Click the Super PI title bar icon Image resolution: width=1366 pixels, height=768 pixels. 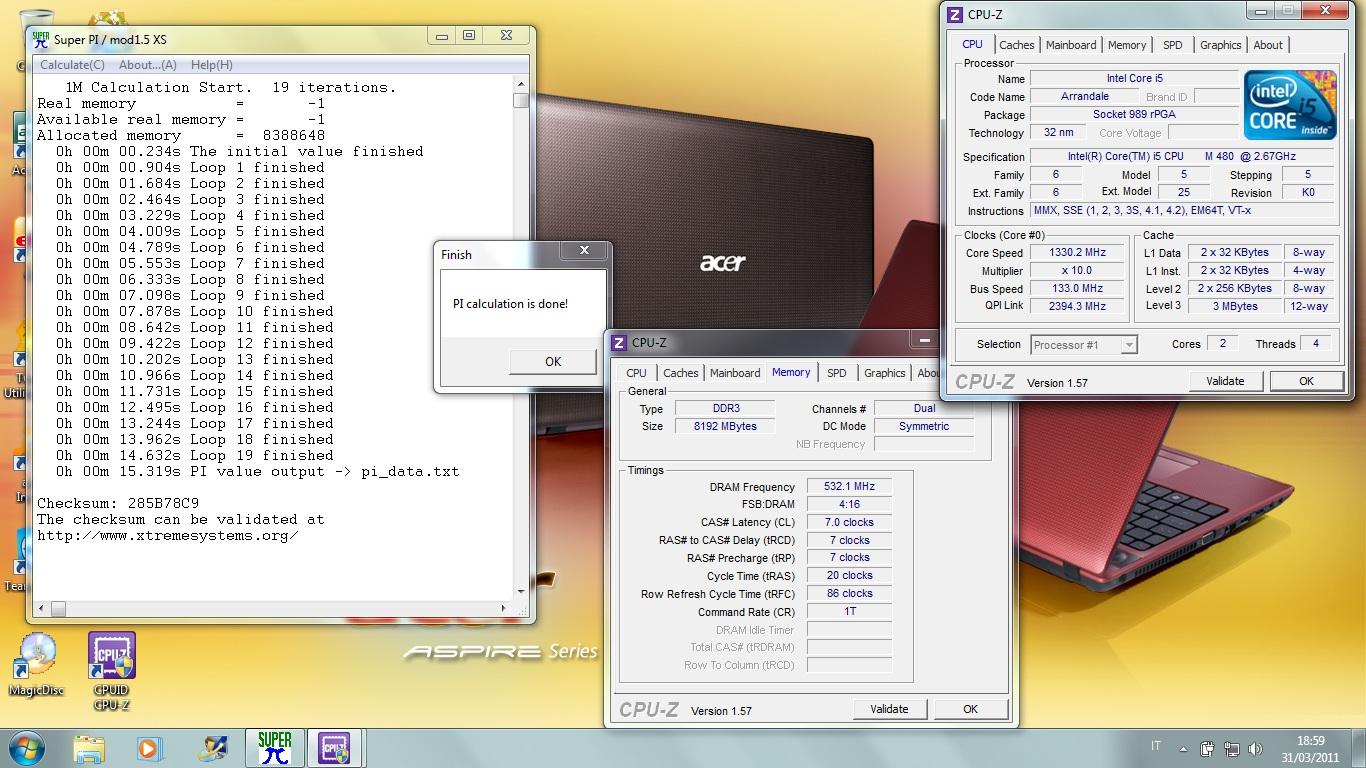tap(41, 39)
